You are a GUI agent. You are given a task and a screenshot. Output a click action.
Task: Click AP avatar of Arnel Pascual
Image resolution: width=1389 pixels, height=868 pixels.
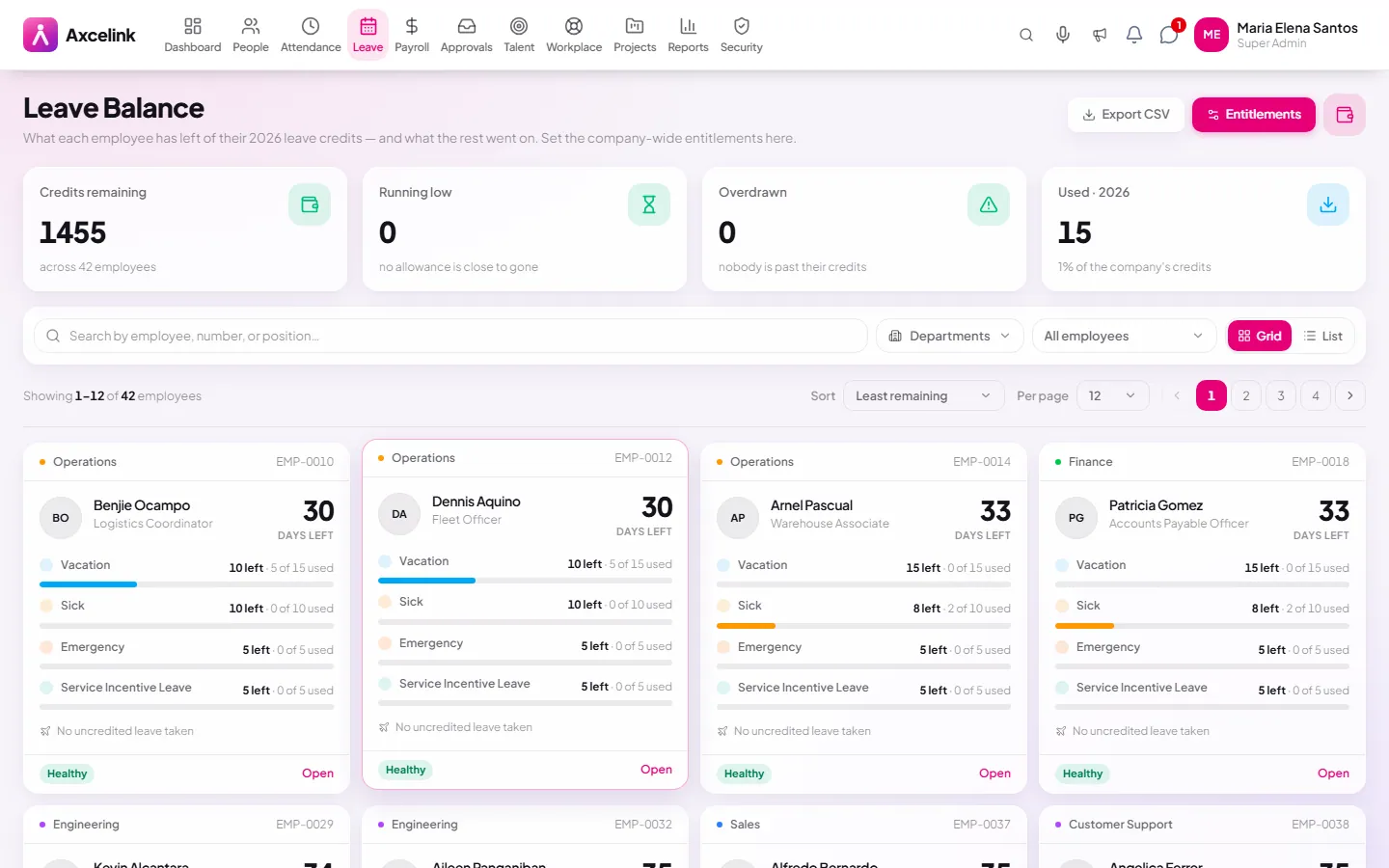tap(738, 518)
